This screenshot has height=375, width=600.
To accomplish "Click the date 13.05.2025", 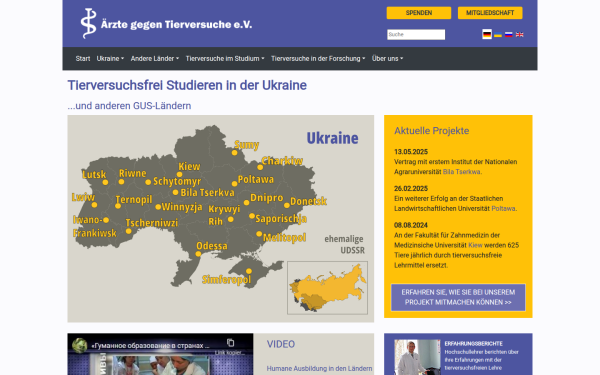I will coord(411,152).
